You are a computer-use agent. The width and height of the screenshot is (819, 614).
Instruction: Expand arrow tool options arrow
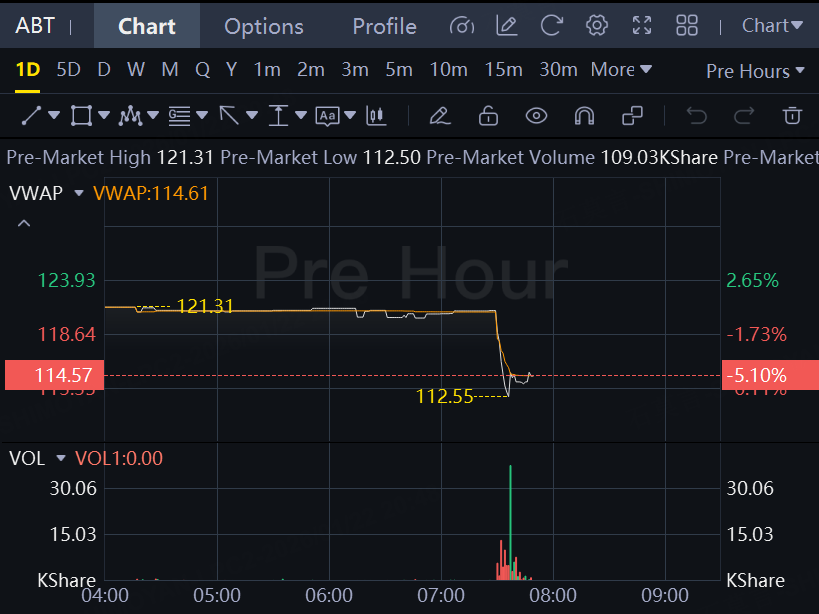252,115
